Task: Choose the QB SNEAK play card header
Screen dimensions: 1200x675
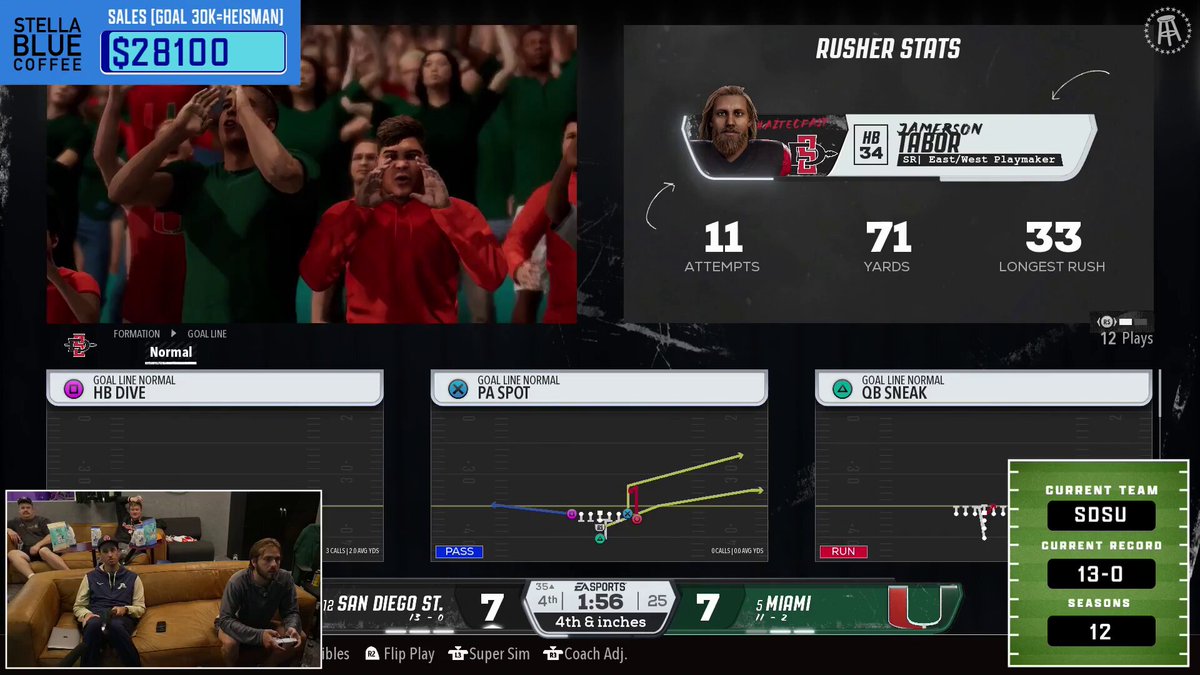Action: [984, 388]
